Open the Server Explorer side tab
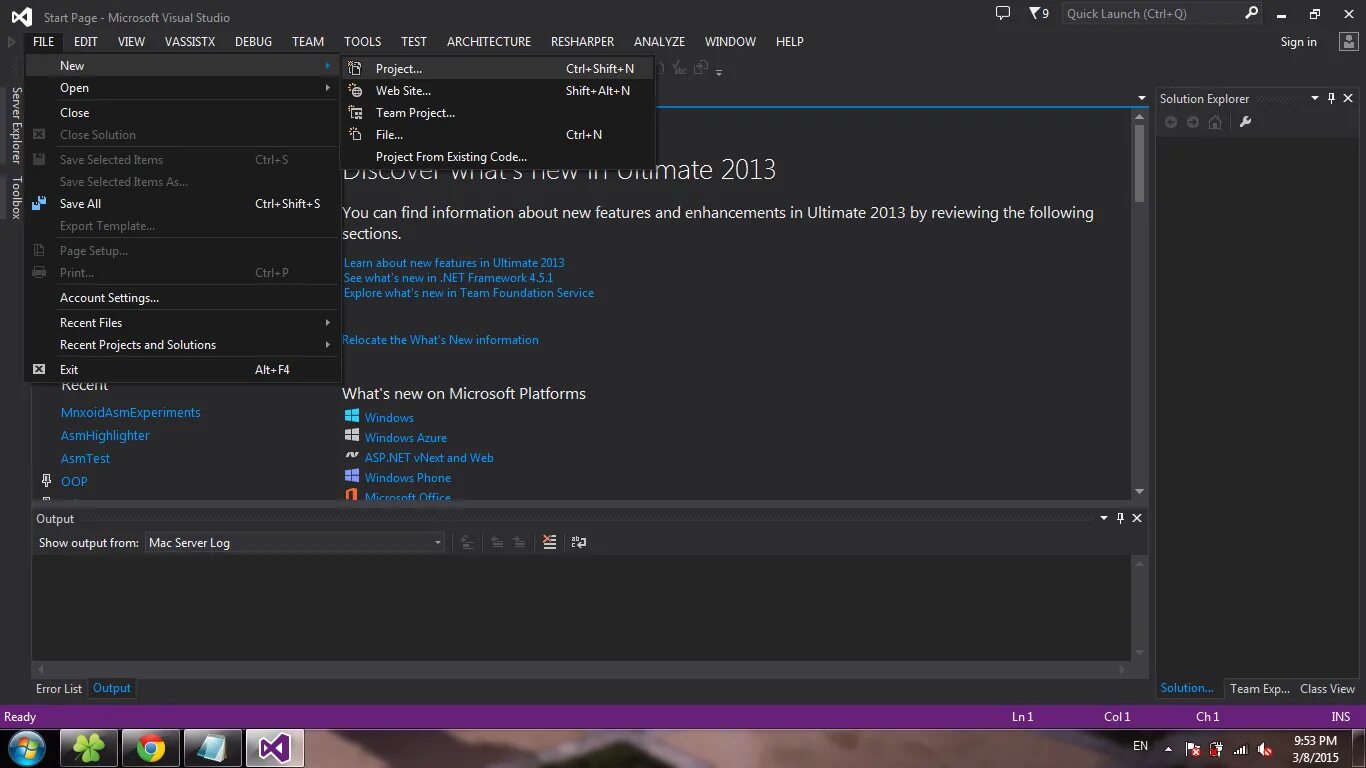The width and height of the screenshot is (1366, 768). click(16, 125)
